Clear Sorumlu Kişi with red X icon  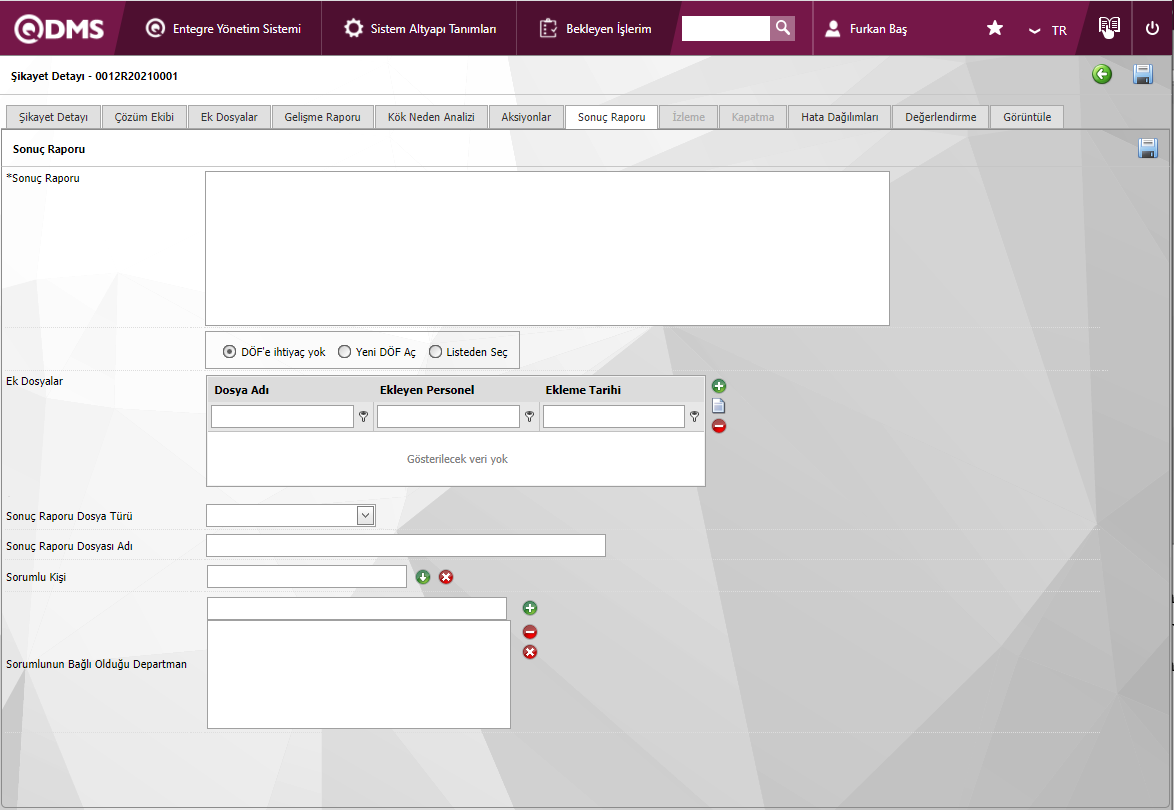pyautogui.click(x=446, y=577)
